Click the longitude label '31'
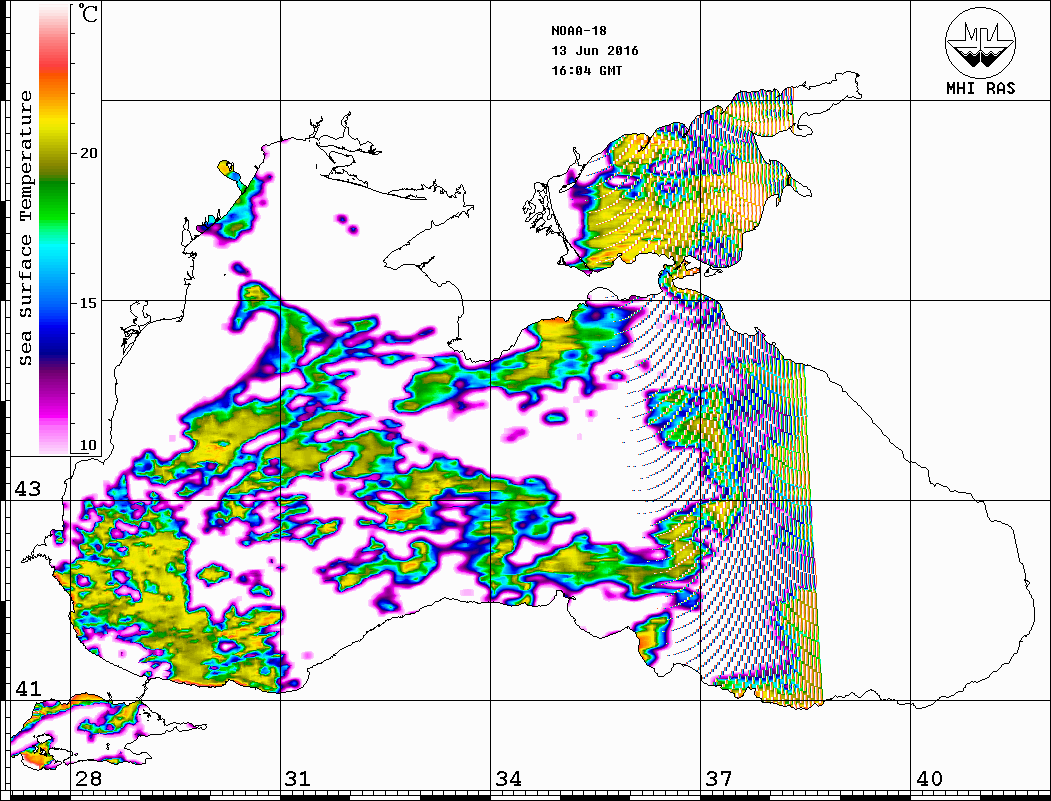Screen dimensions: 1051x801 298,778
